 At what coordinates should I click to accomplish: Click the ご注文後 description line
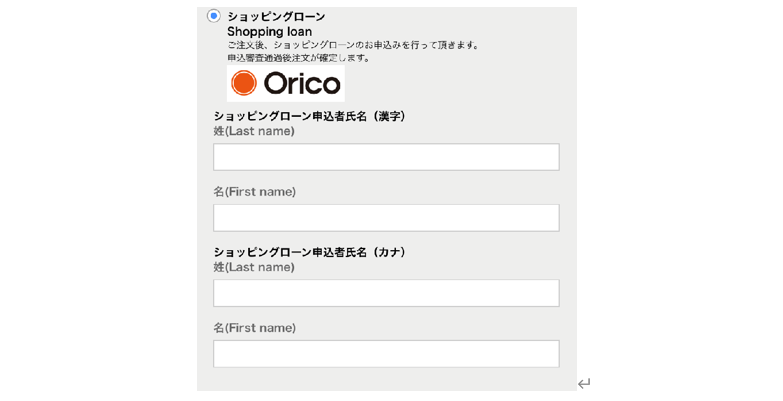point(353,45)
